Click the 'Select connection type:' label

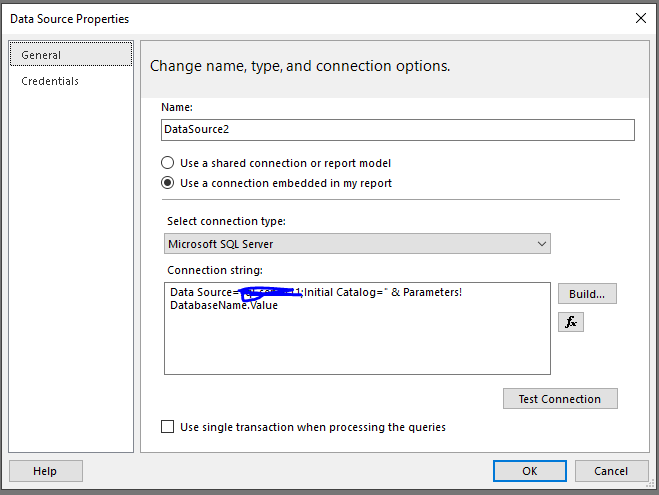[227, 221]
